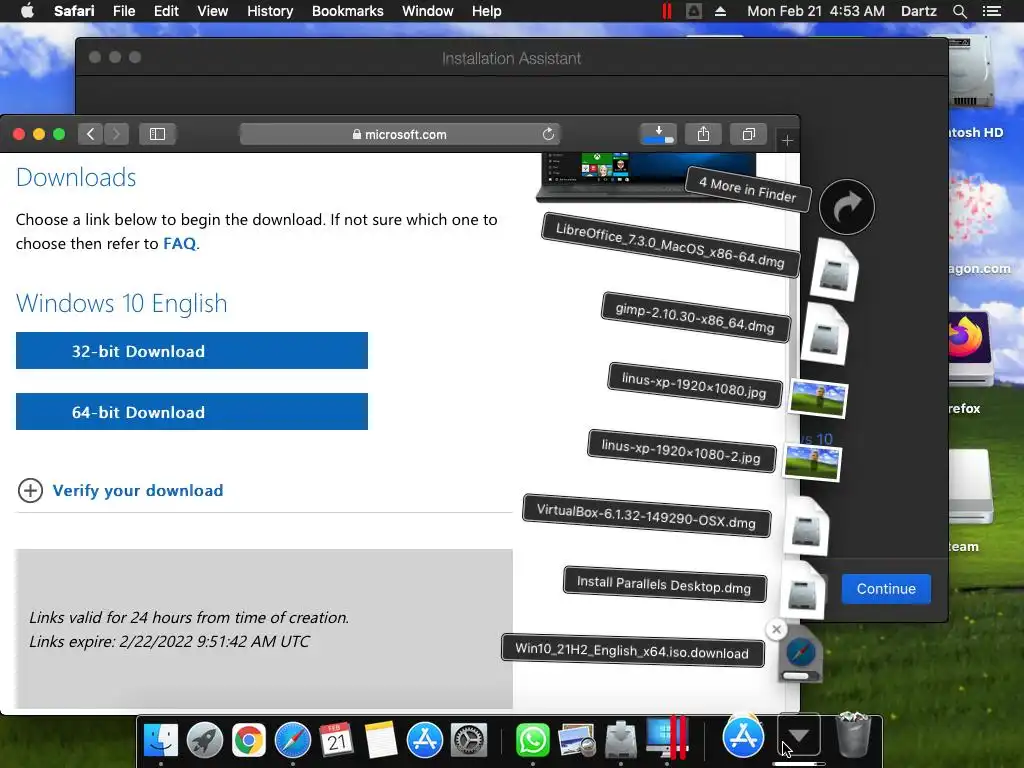This screenshot has width=1024, height=768.
Task: Go forward in Safari history
Action: 116,134
